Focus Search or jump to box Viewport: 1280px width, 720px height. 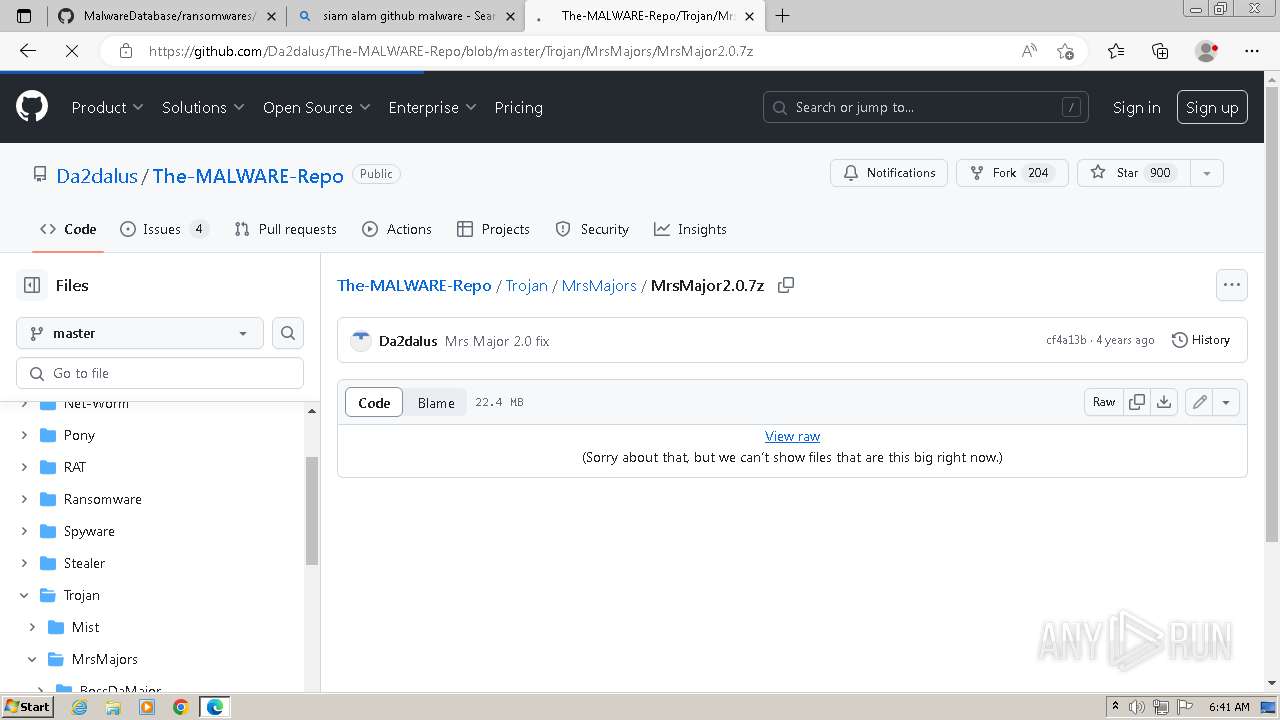coord(926,107)
